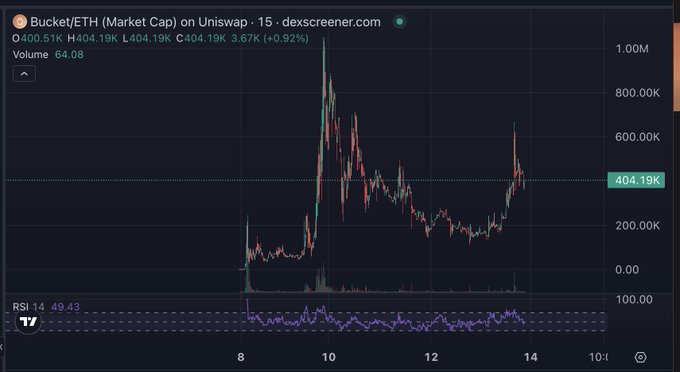Click the 1.00M price axis label
680x372 pixels.
(x=632, y=49)
